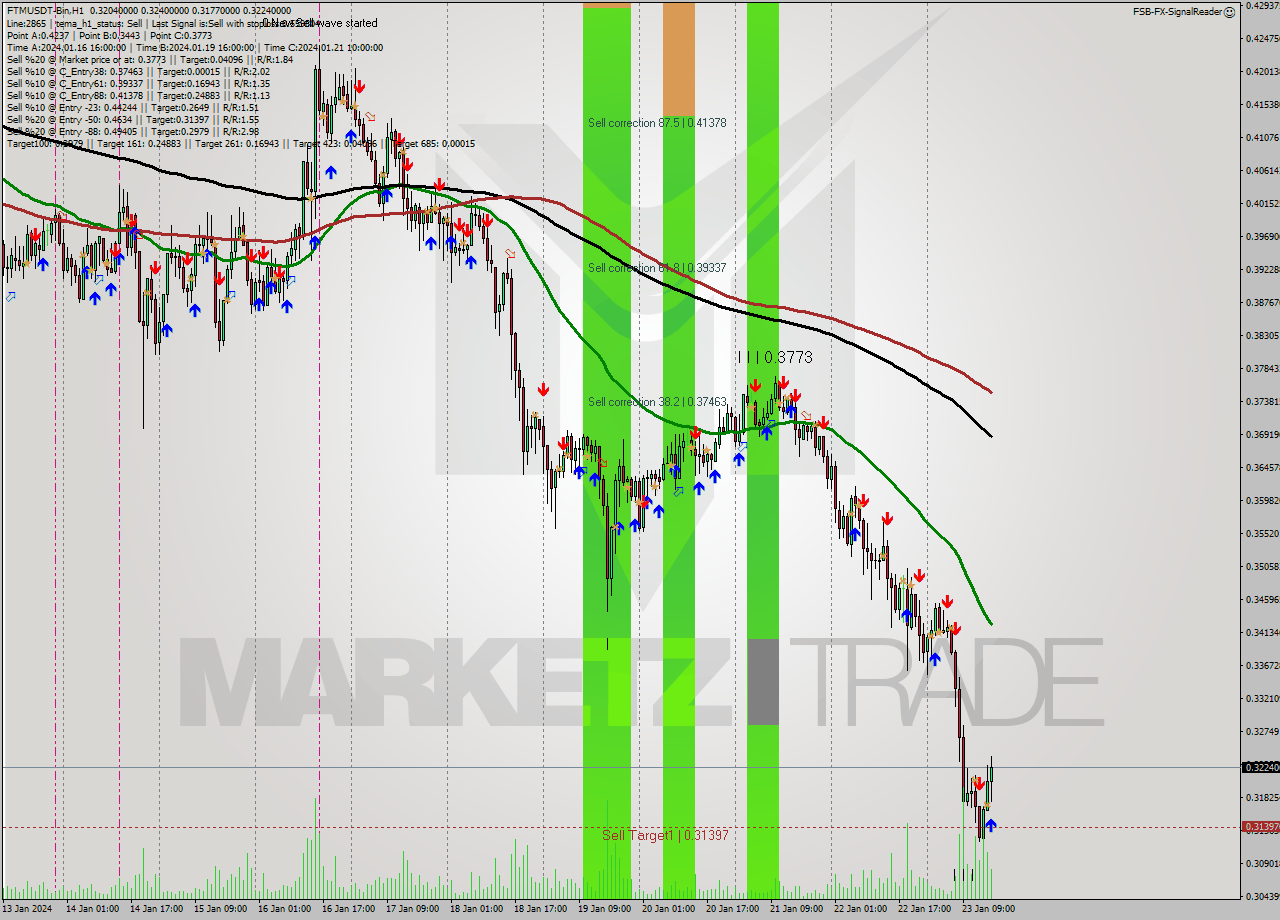
Task: Click the '| | | 0.3773' Point C label
Action: (x=775, y=357)
